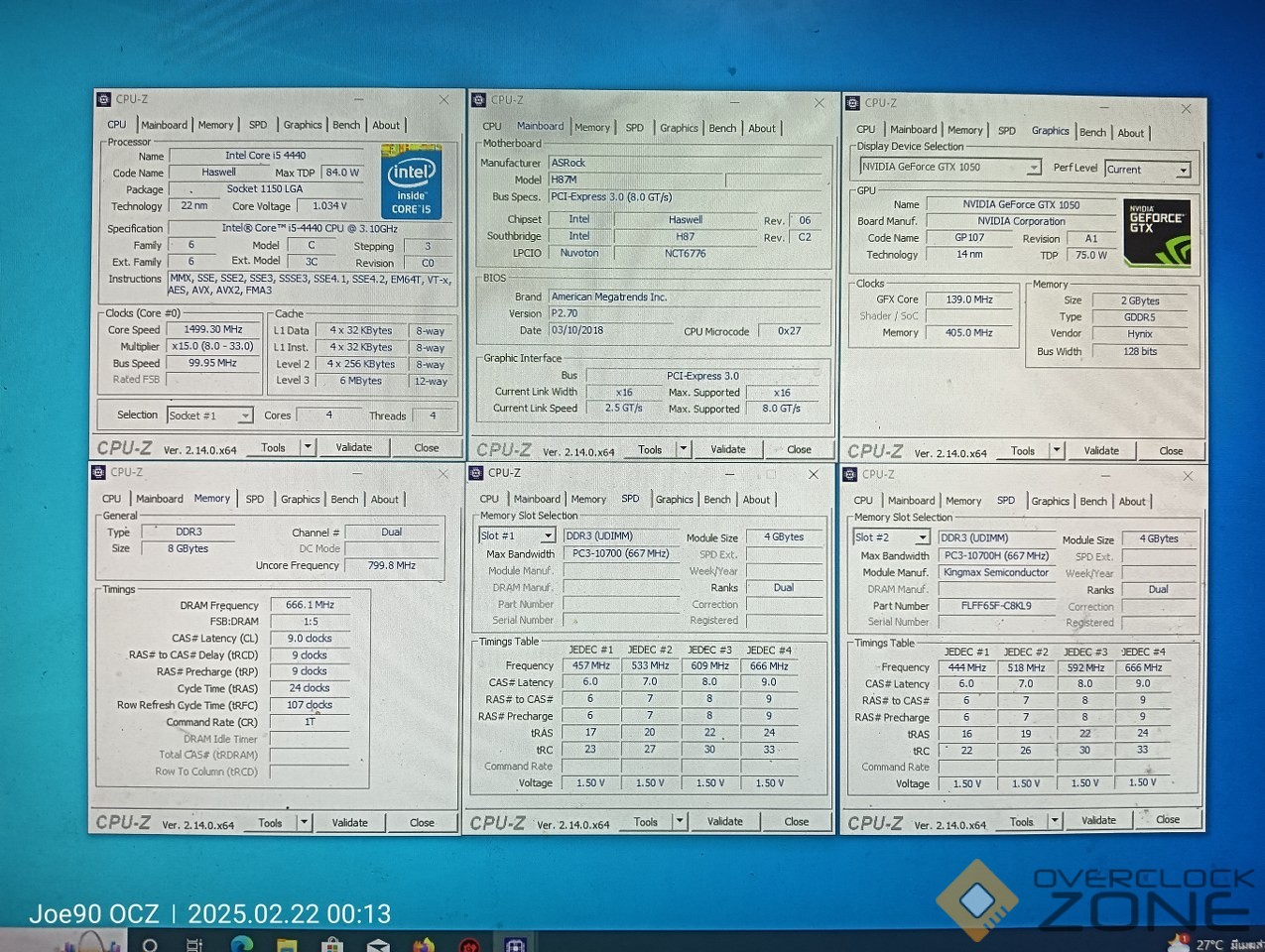This screenshot has width=1265, height=952.
Task: Open the NVIDIA GeForce GTX 1050 device dropdown
Action: tap(950, 167)
